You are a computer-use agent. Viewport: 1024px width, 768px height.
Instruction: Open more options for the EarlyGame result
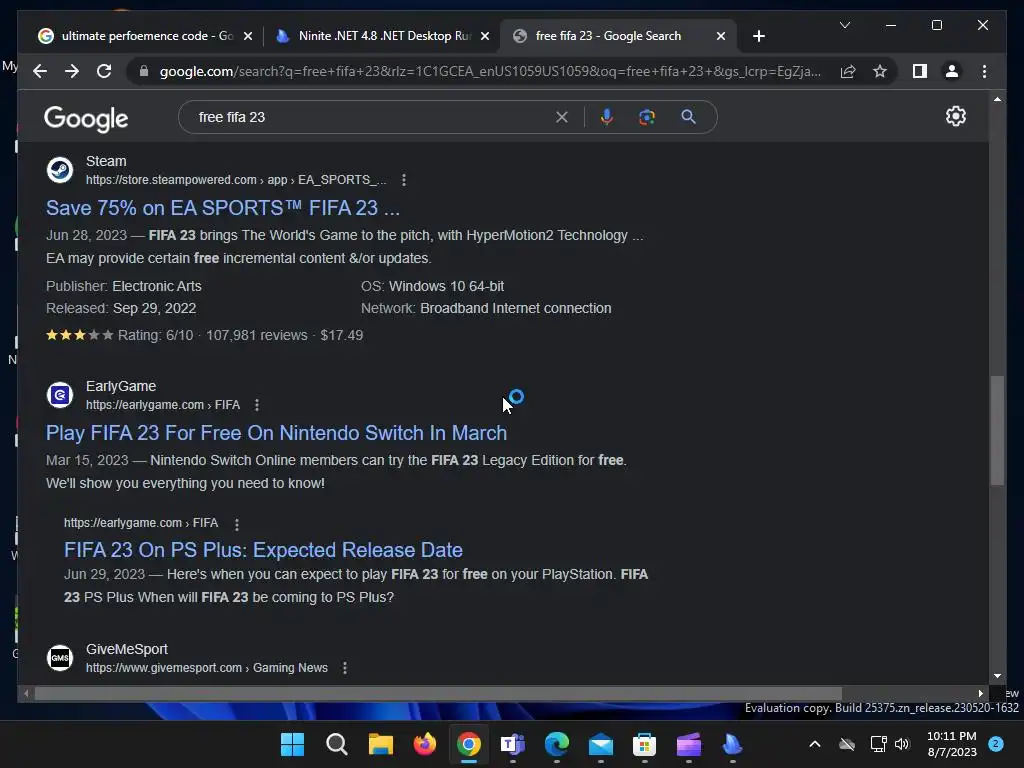click(x=257, y=405)
